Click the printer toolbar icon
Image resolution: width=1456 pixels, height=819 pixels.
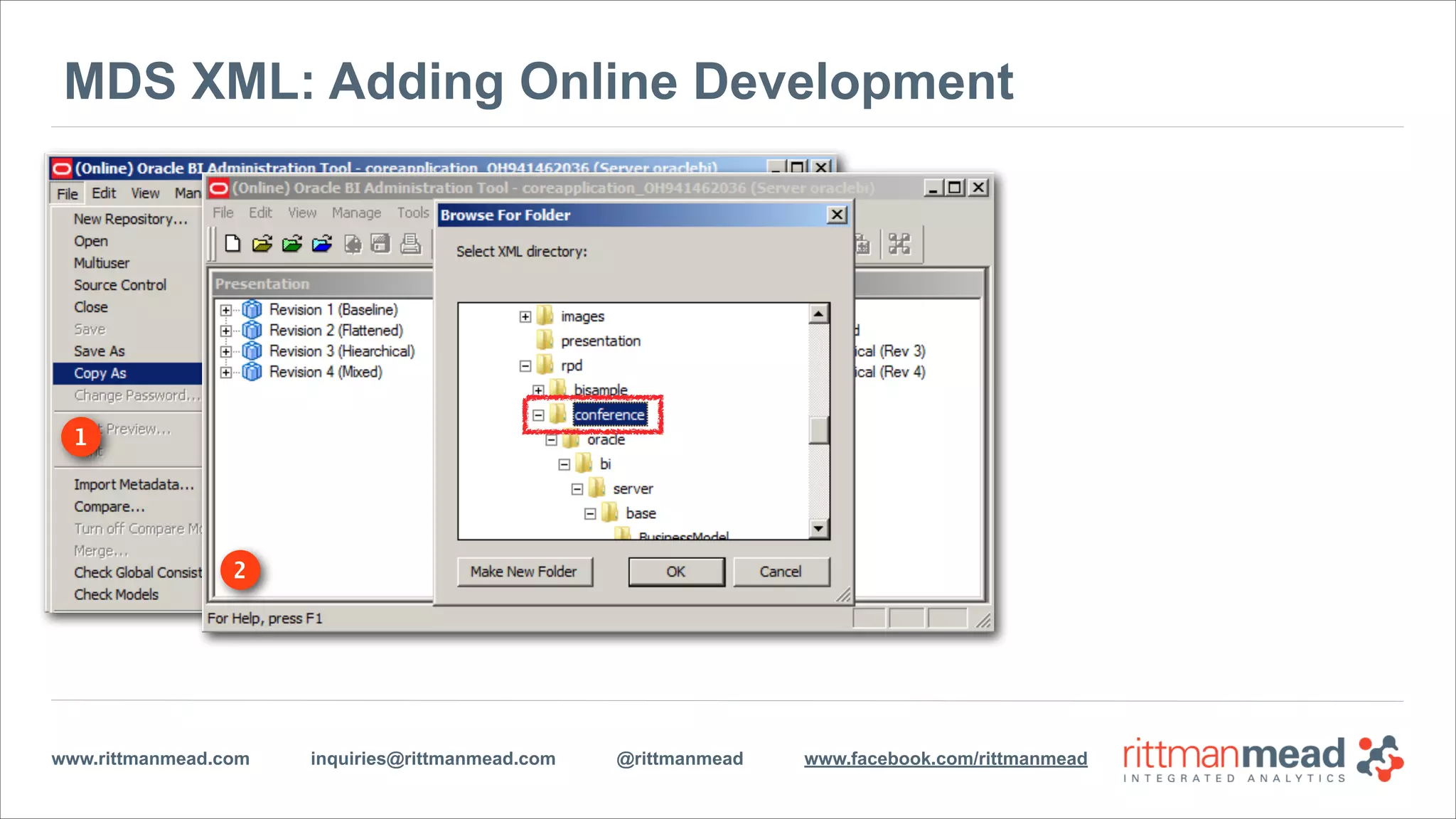tap(410, 244)
